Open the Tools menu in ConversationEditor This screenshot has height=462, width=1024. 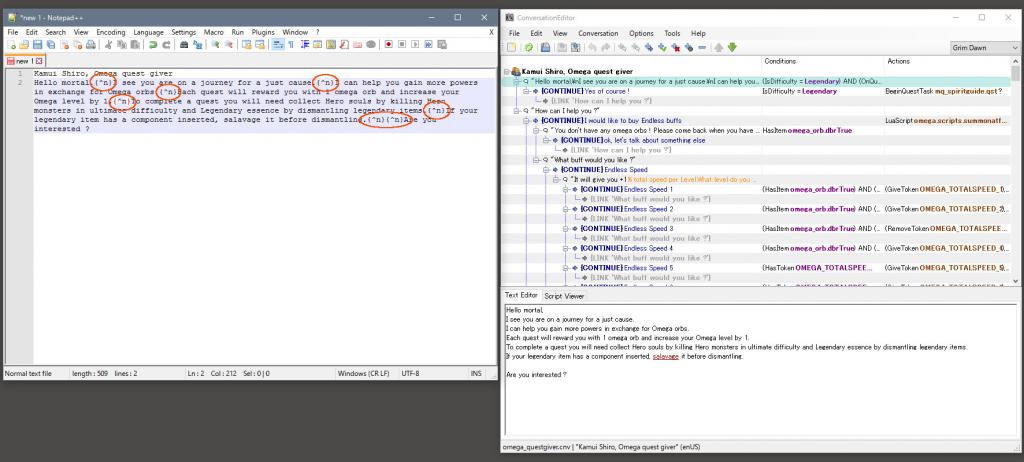(672, 33)
